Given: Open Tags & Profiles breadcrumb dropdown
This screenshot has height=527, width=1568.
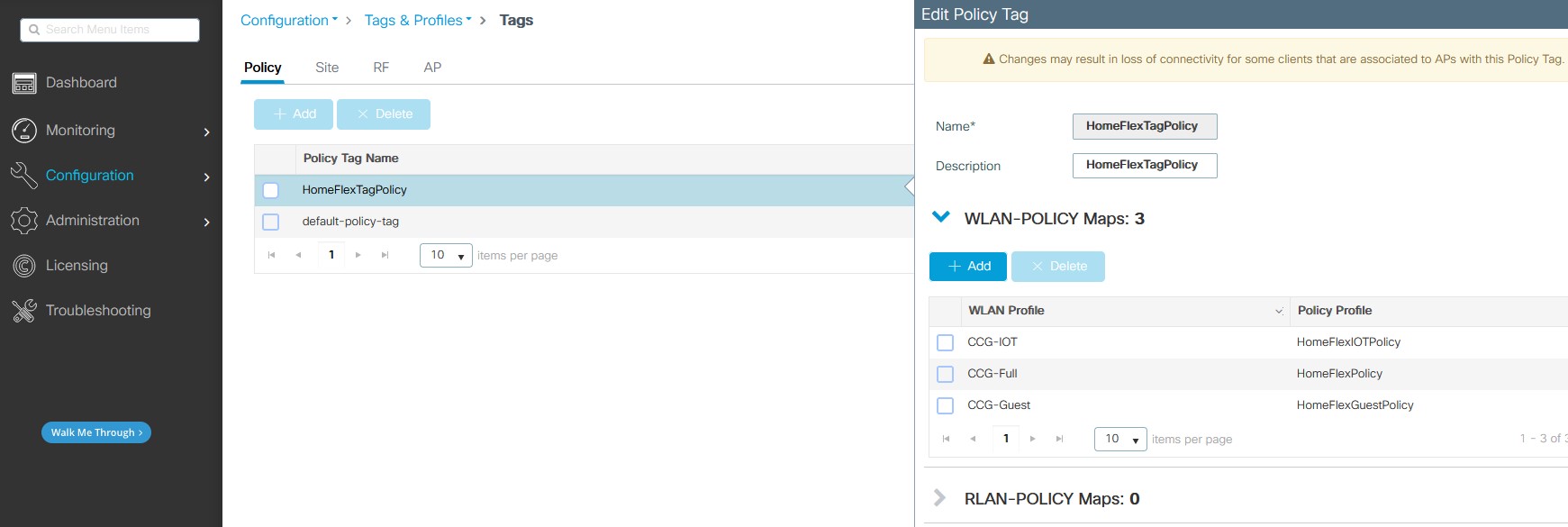Looking at the screenshot, I should tap(418, 20).
